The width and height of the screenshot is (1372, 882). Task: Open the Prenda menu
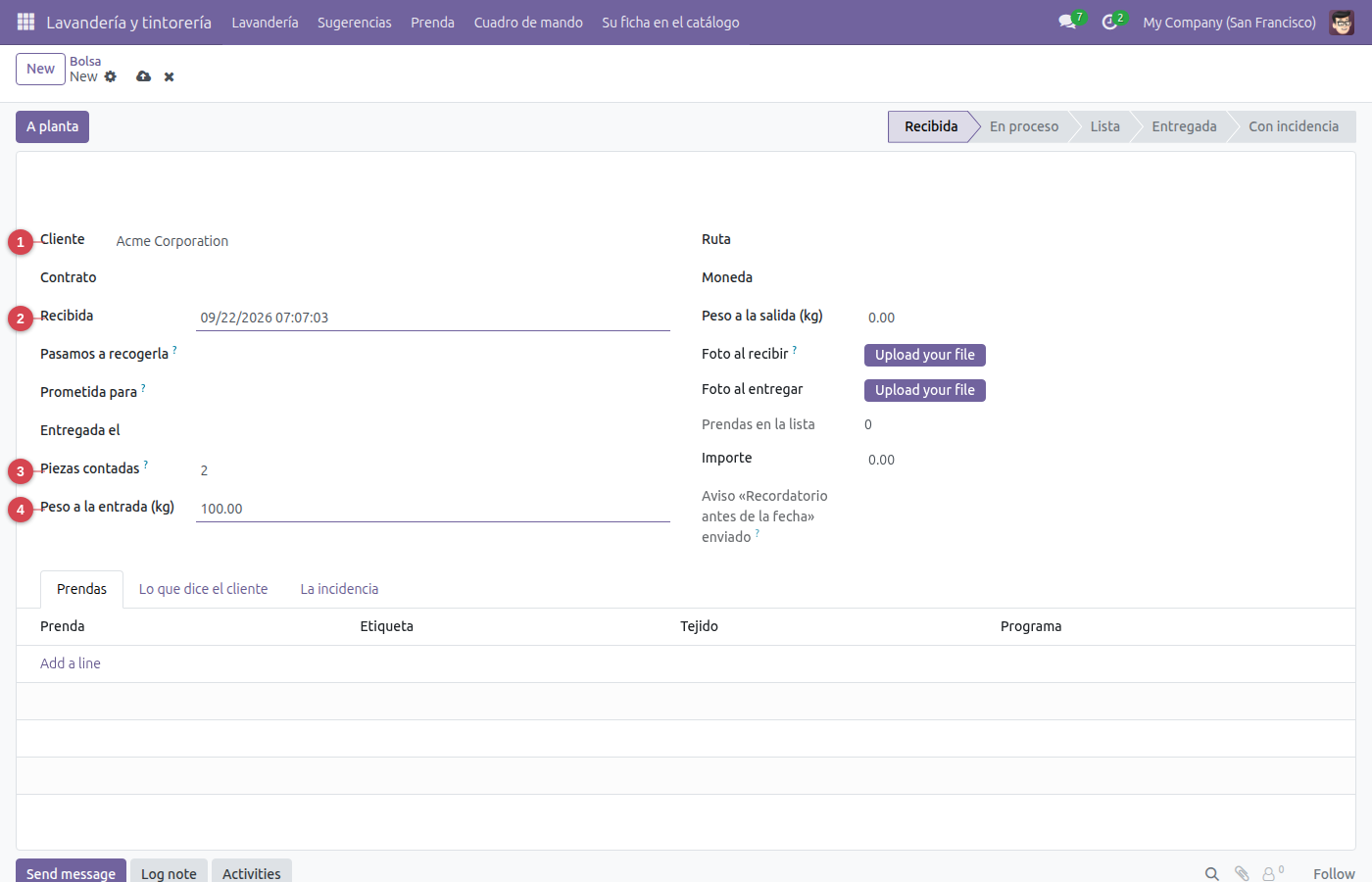tap(433, 22)
